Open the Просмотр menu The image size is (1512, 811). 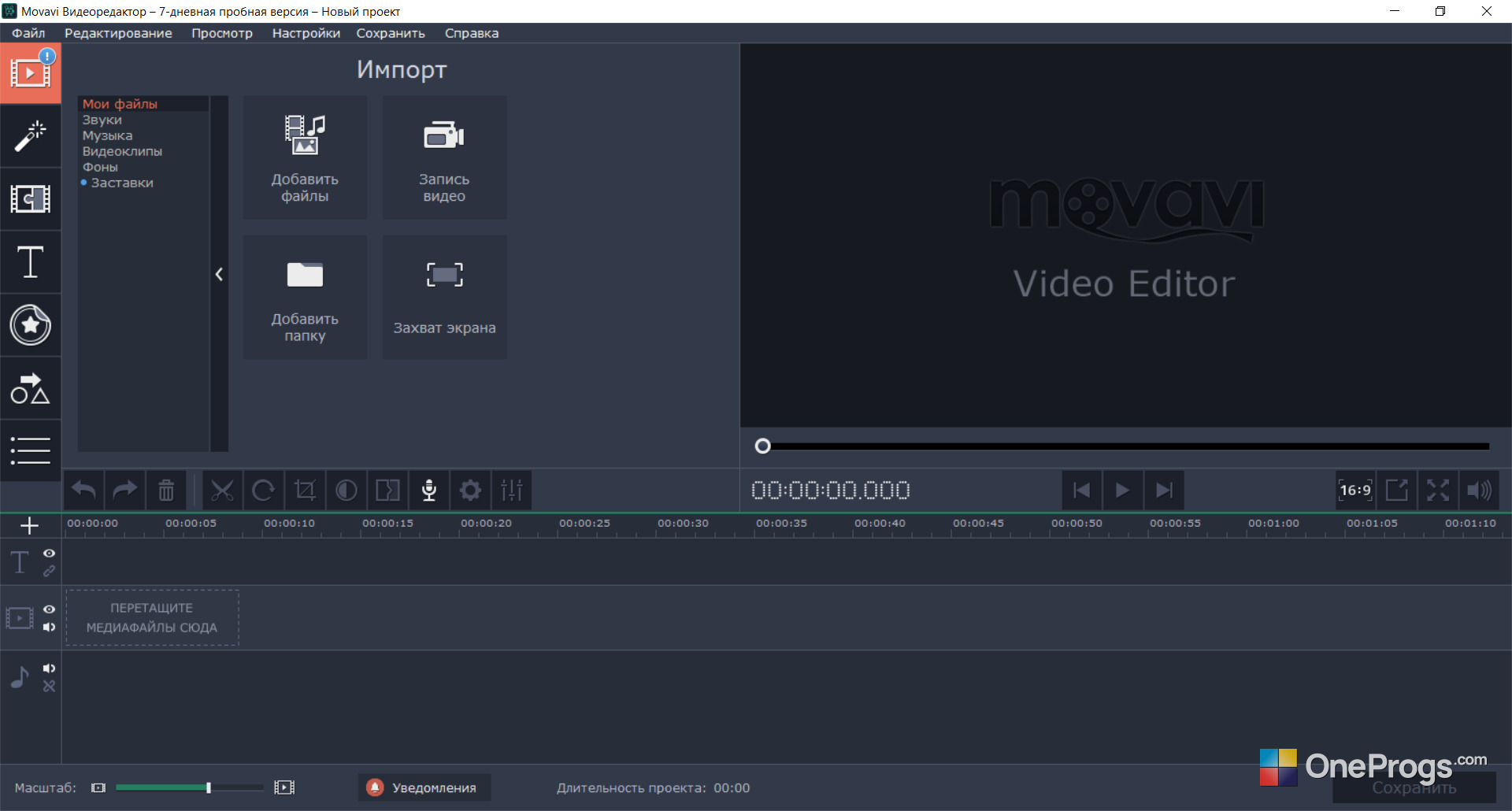pos(222,33)
